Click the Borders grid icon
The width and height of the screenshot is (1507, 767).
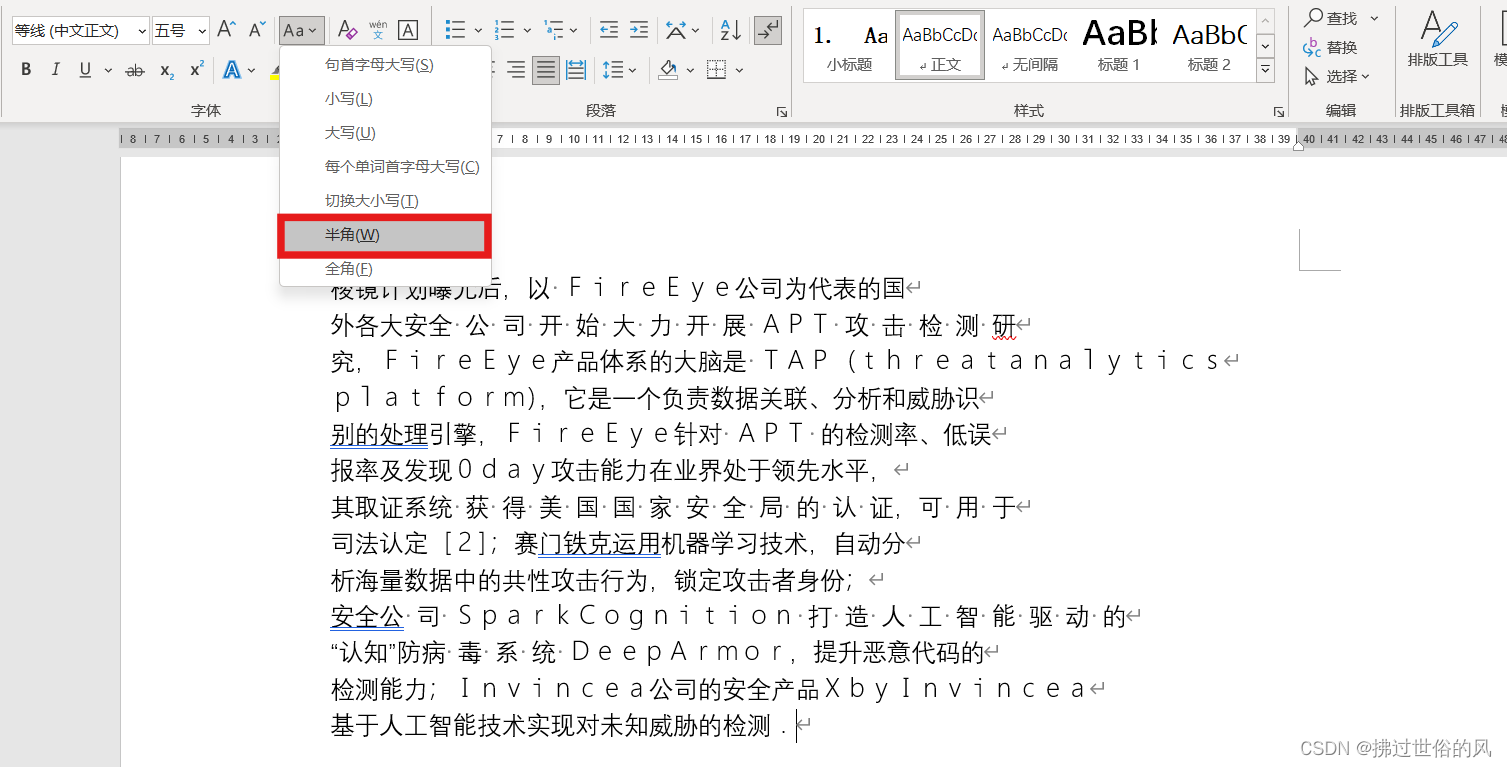[716, 70]
